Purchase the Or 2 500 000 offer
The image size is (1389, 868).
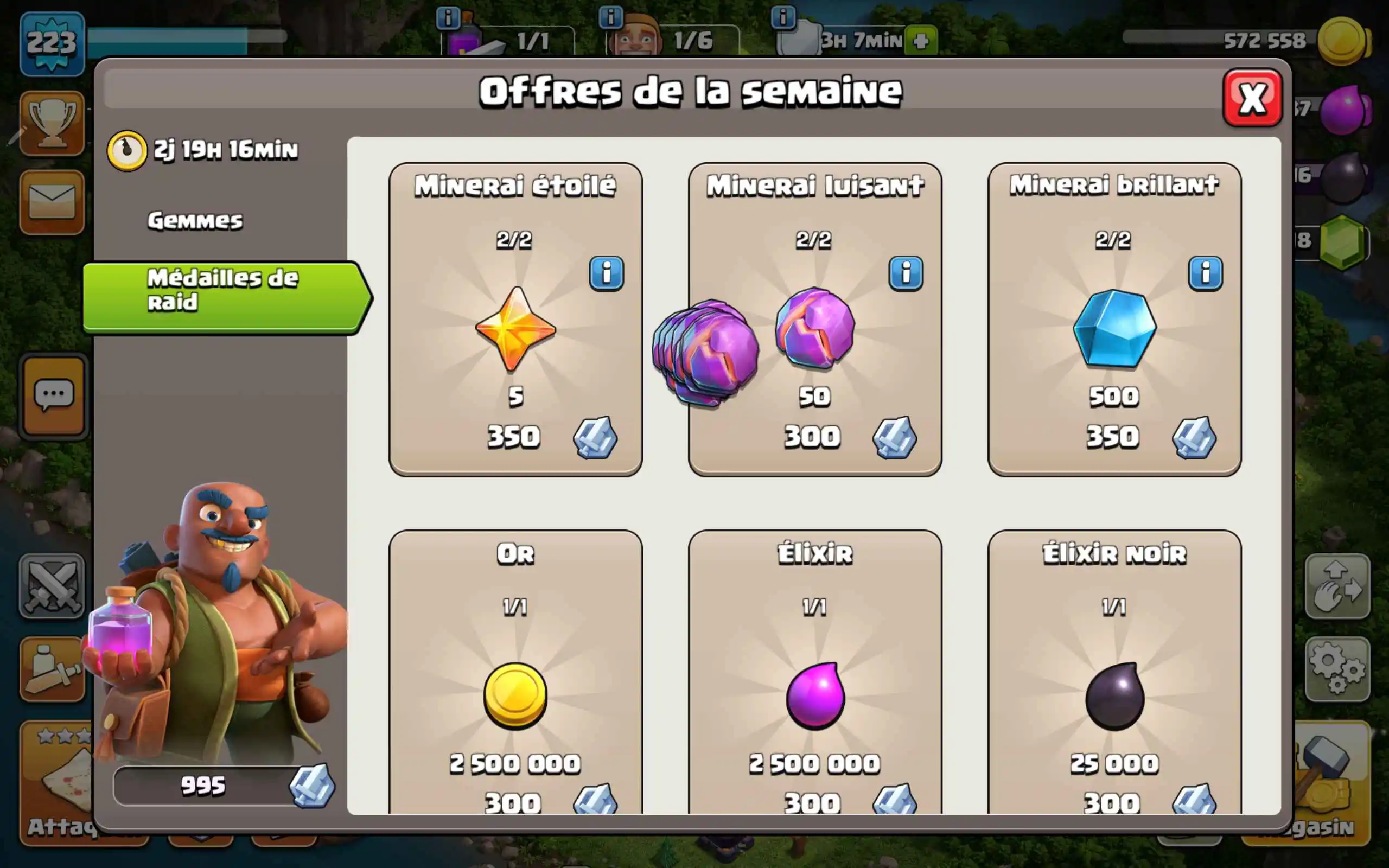click(x=515, y=672)
